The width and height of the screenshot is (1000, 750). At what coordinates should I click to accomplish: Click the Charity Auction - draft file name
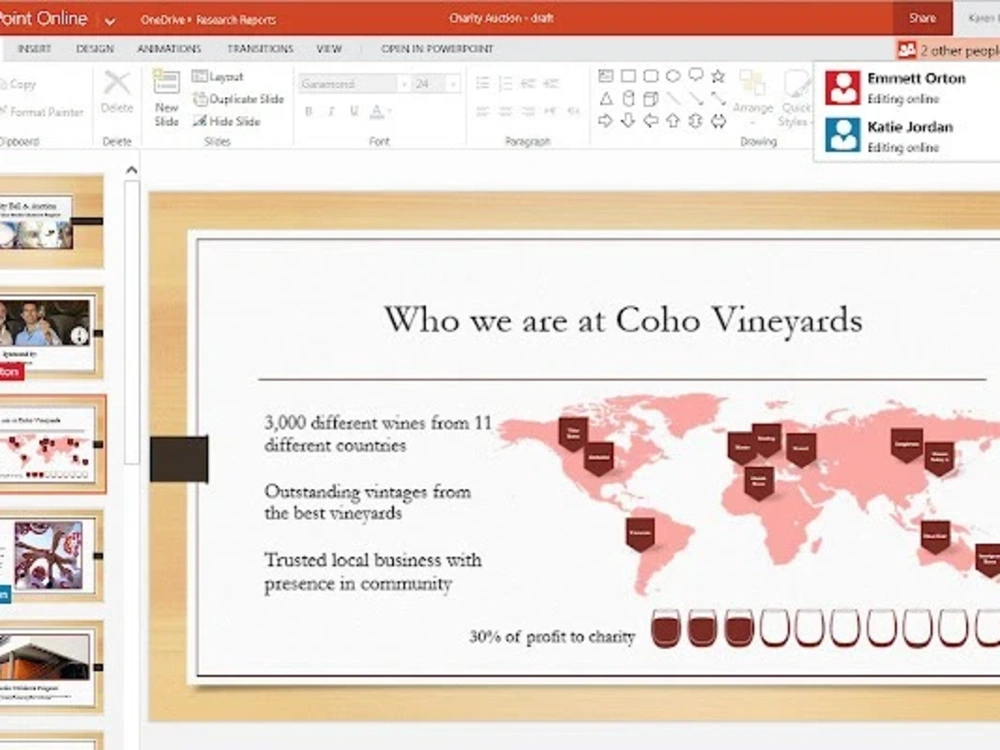click(x=501, y=18)
